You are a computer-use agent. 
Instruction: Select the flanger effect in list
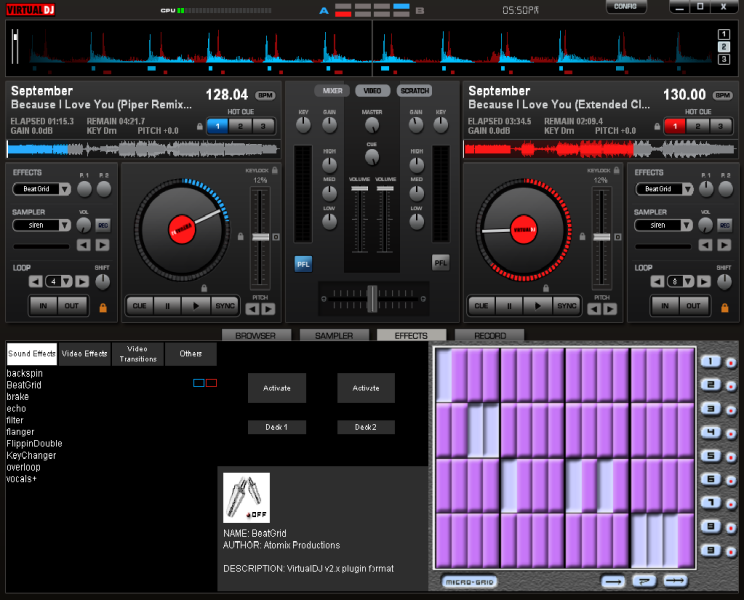point(21,432)
